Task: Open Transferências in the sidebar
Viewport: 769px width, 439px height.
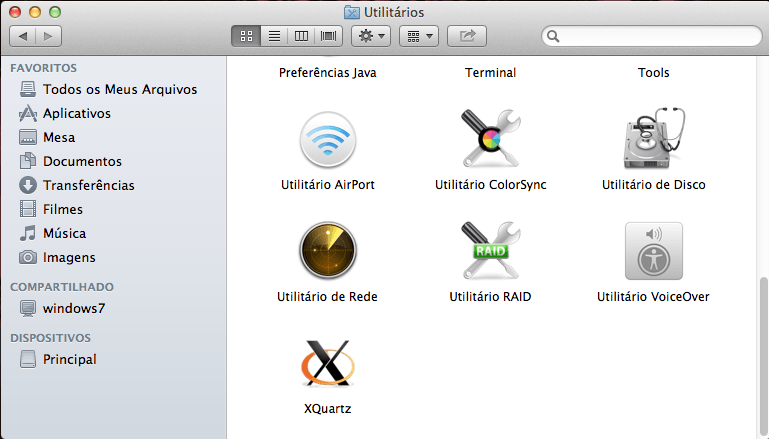Action: pyautogui.click(x=88, y=185)
